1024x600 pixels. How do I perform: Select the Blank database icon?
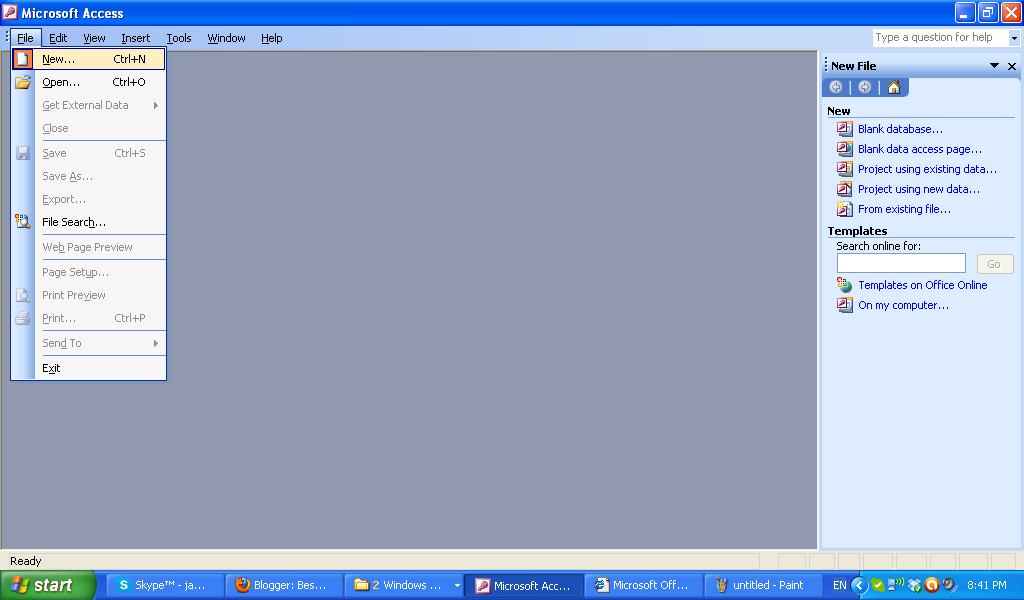(x=845, y=129)
